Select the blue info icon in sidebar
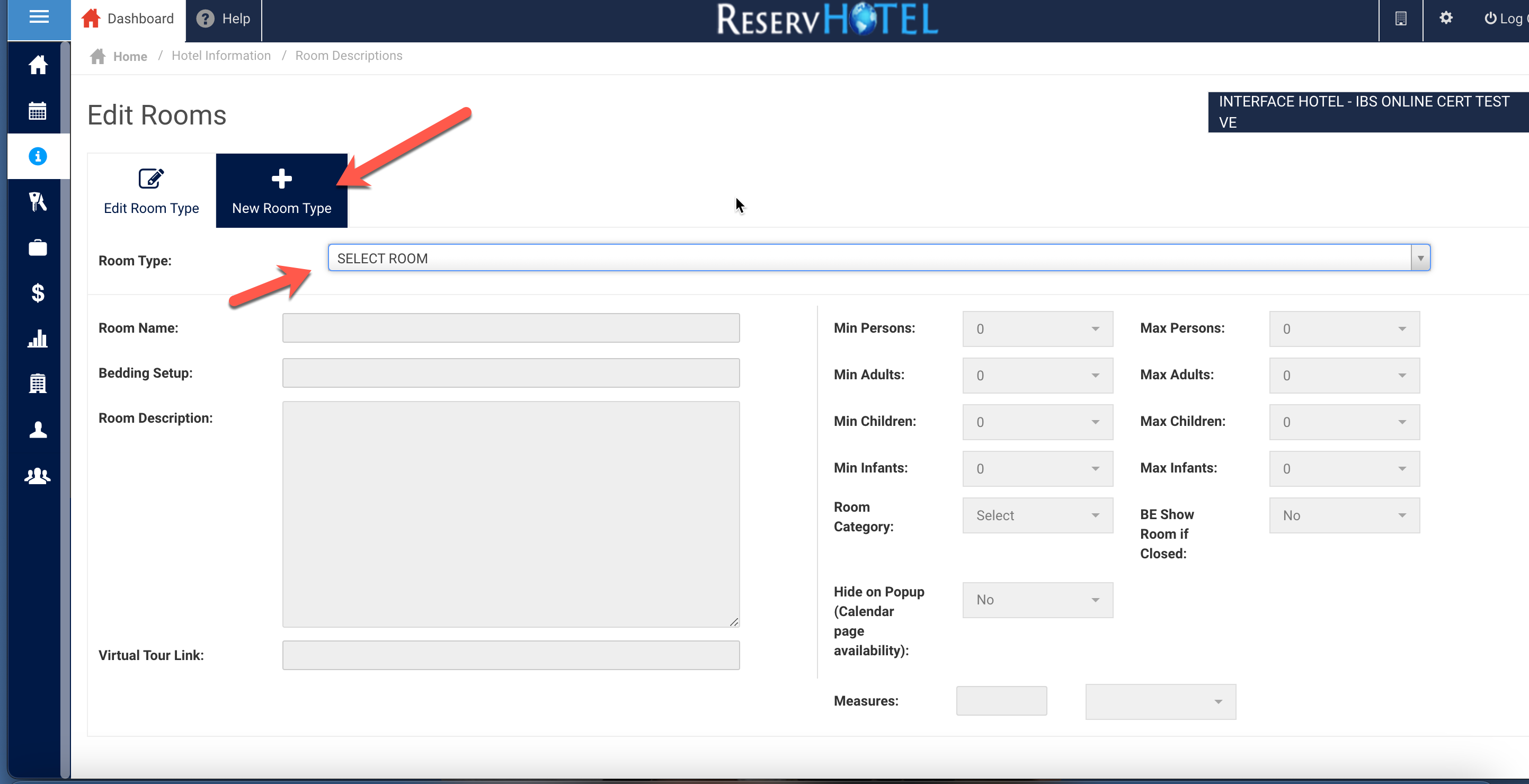This screenshot has width=1529, height=784. point(38,156)
